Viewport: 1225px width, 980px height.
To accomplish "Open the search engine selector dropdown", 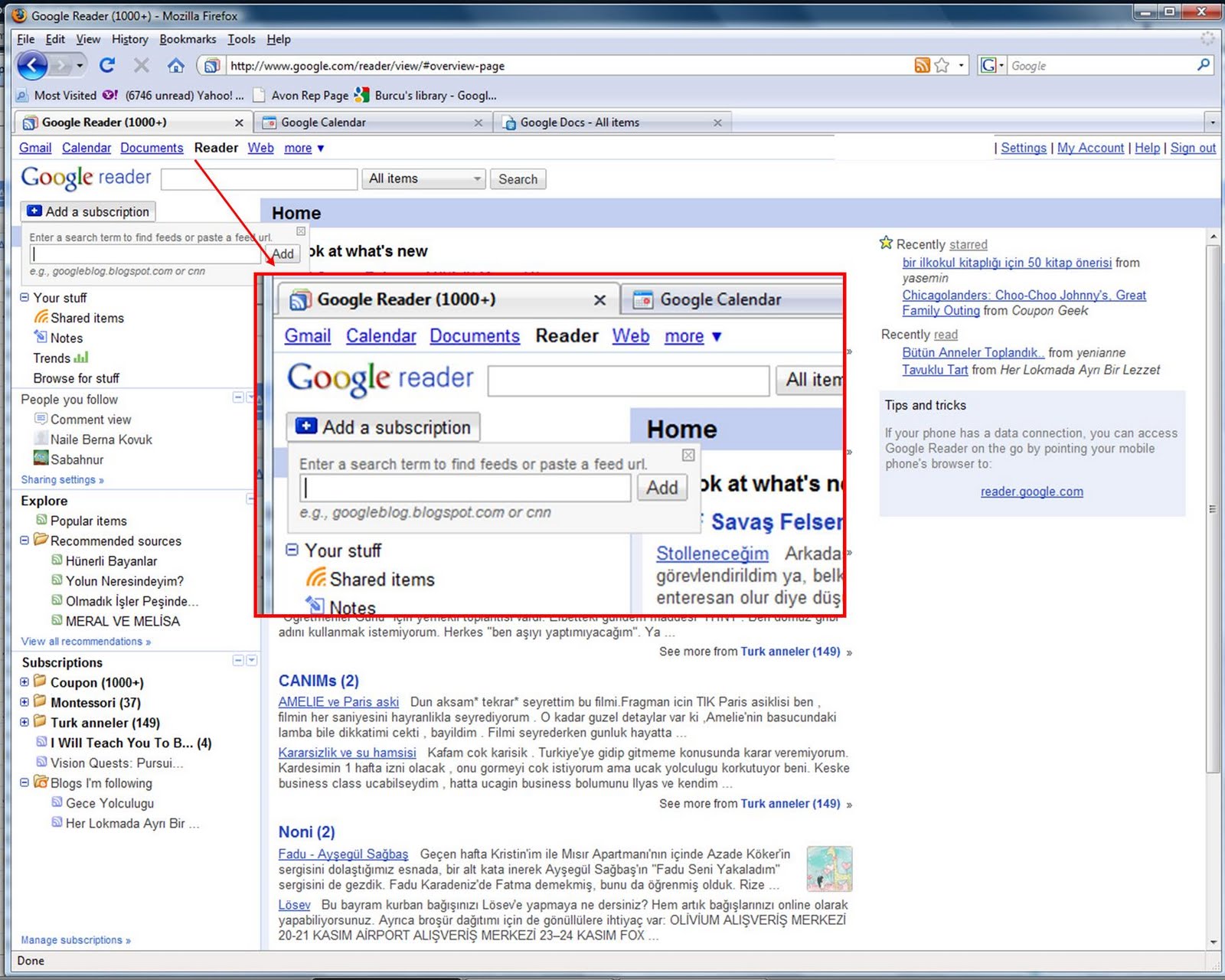I will click(992, 66).
